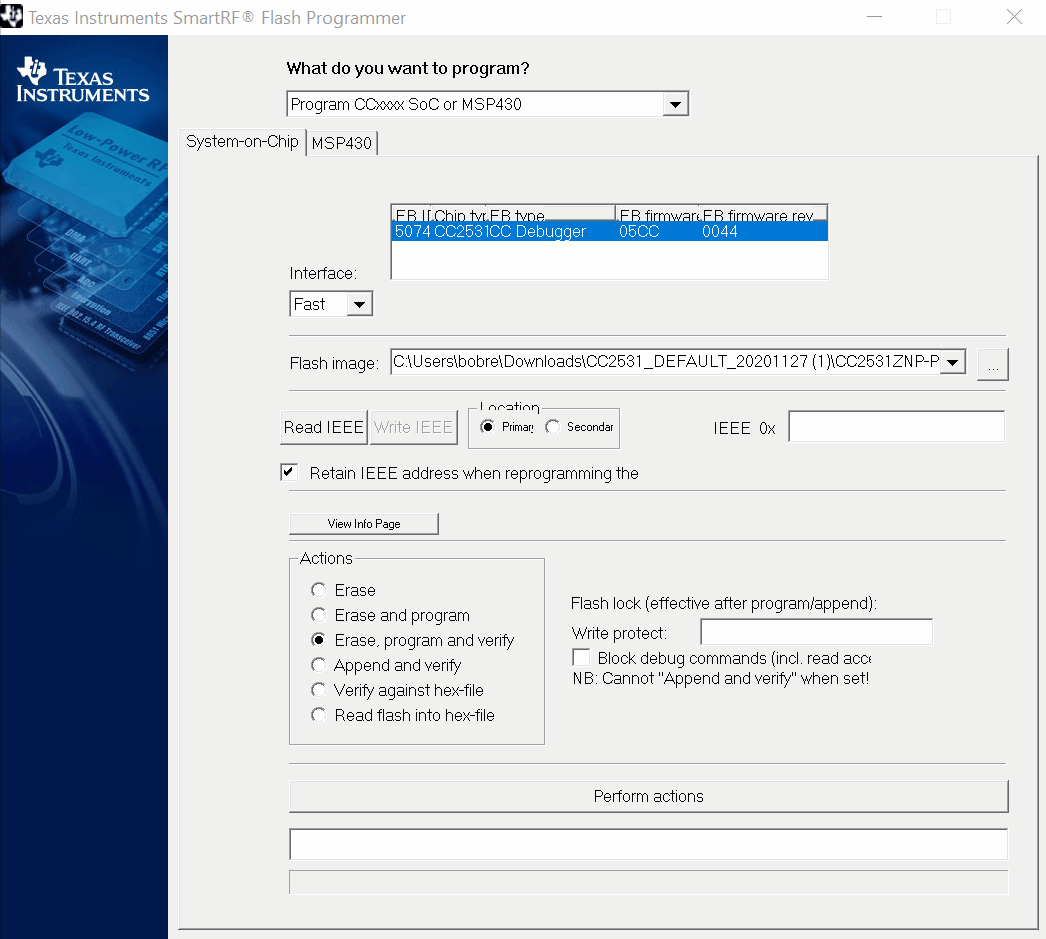Viewport: 1046px width, 939px height.
Task: Select Erase and program action
Action: [318, 615]
